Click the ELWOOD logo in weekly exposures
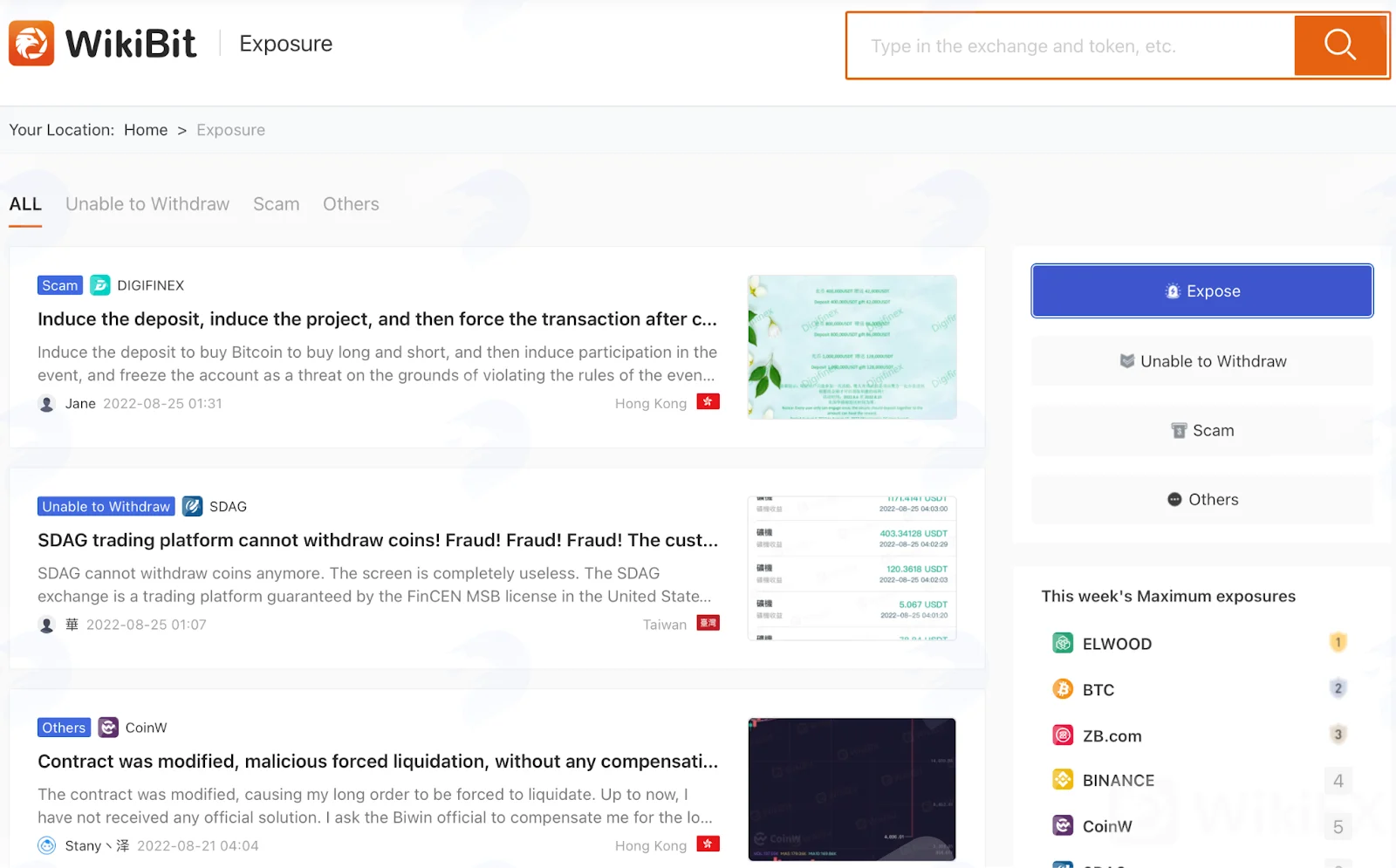 (x=1063, y=643)
